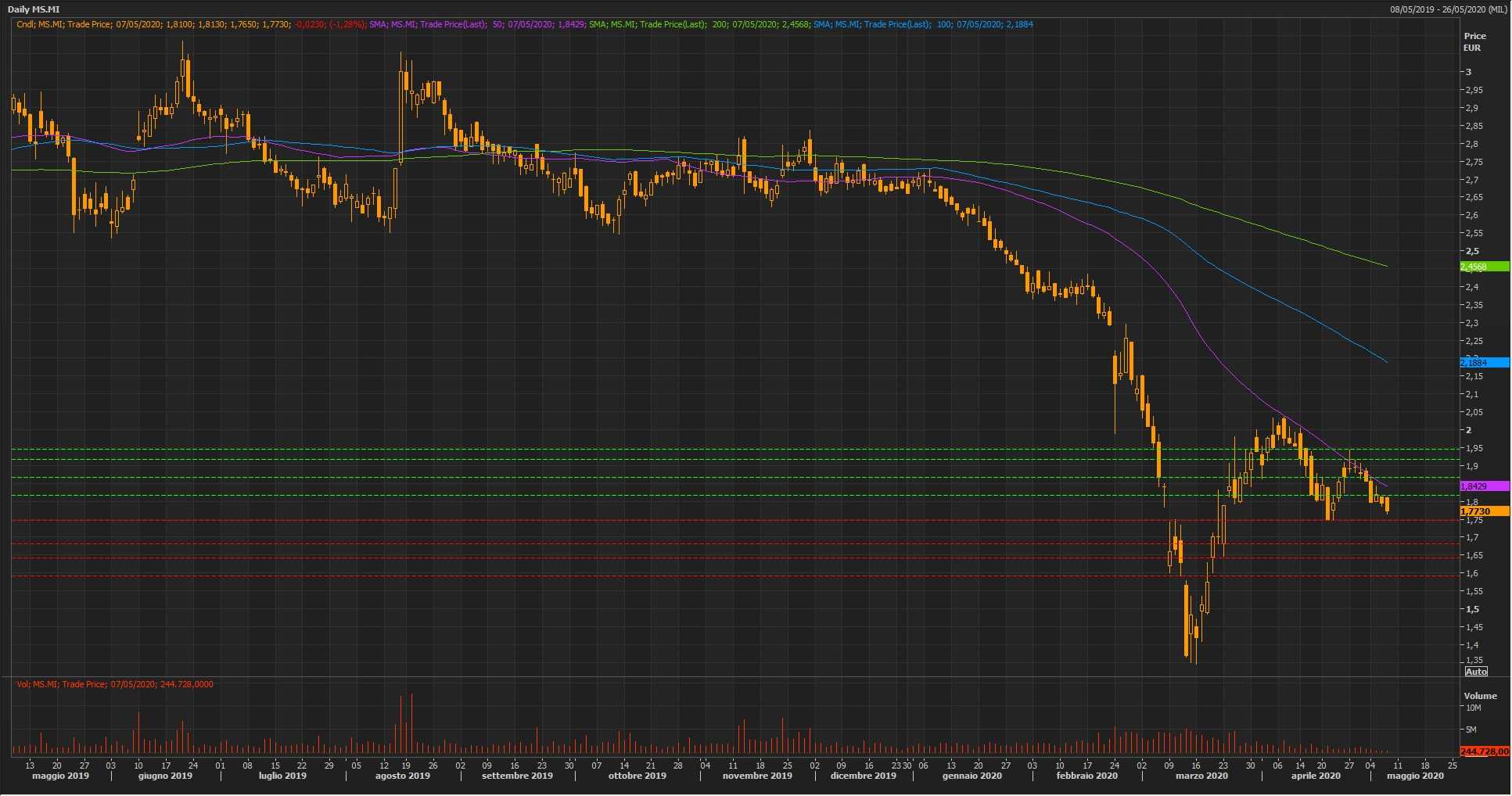Image resolution: width=1512 pixels, height=796 pixels.
Task: Select novembre 2019 on the time axis
Action: pyautogui.click(x=756, y=776)
